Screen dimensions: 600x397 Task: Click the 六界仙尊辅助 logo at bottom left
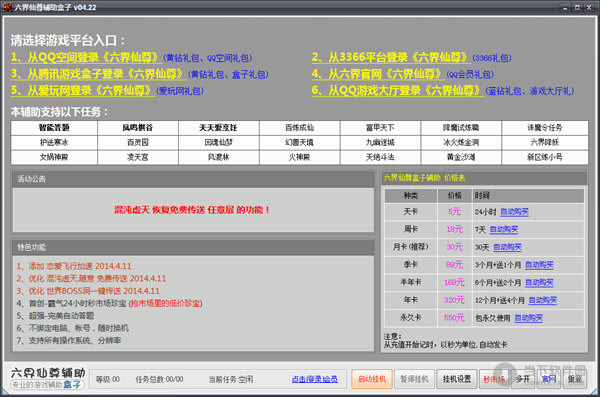pyautogui.click(x=47, y=378)
